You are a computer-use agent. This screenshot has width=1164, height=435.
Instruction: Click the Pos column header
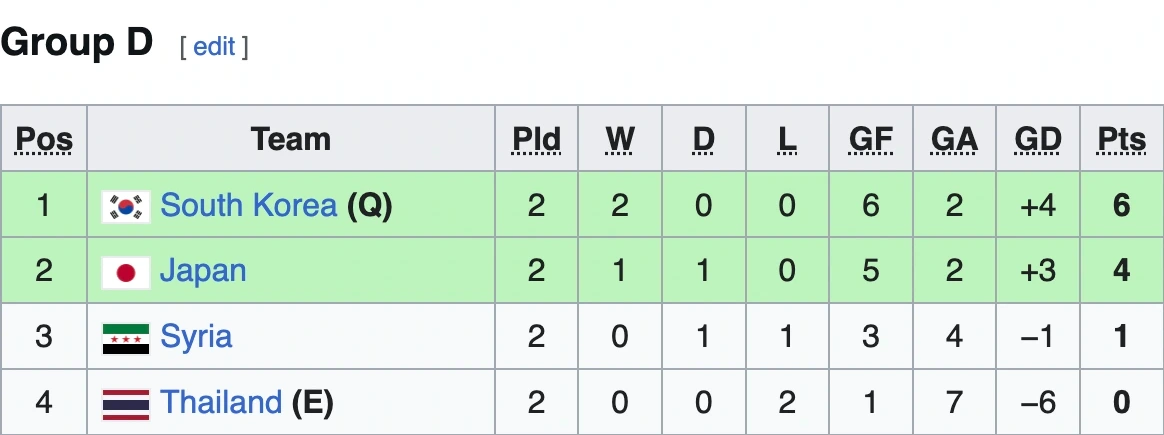[44, 139]
